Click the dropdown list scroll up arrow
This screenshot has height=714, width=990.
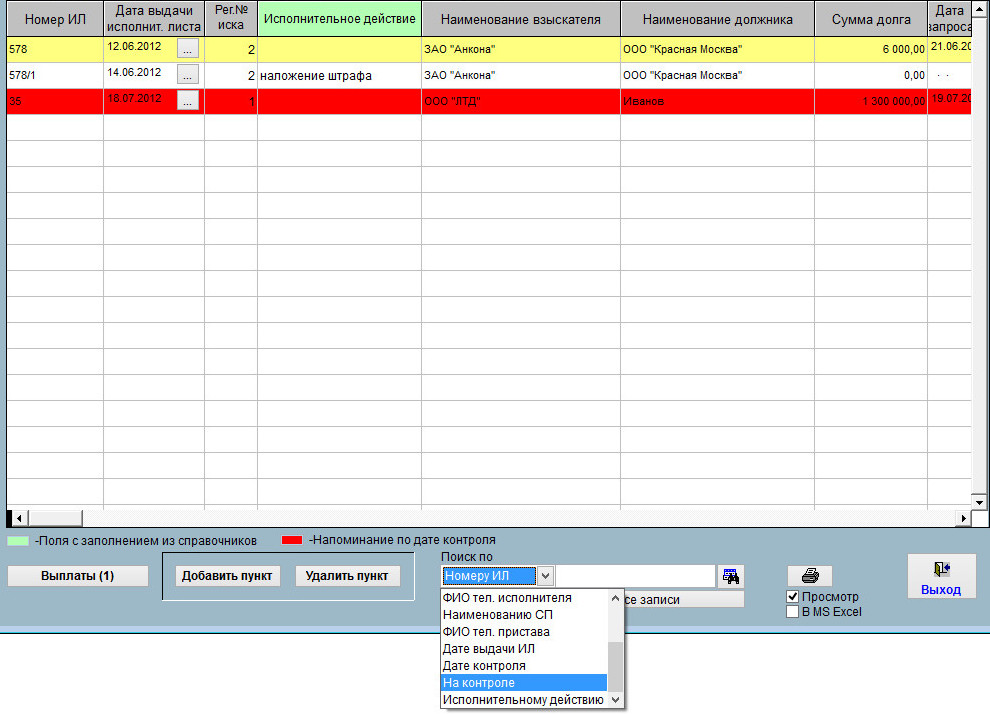(x=616, y=598)
